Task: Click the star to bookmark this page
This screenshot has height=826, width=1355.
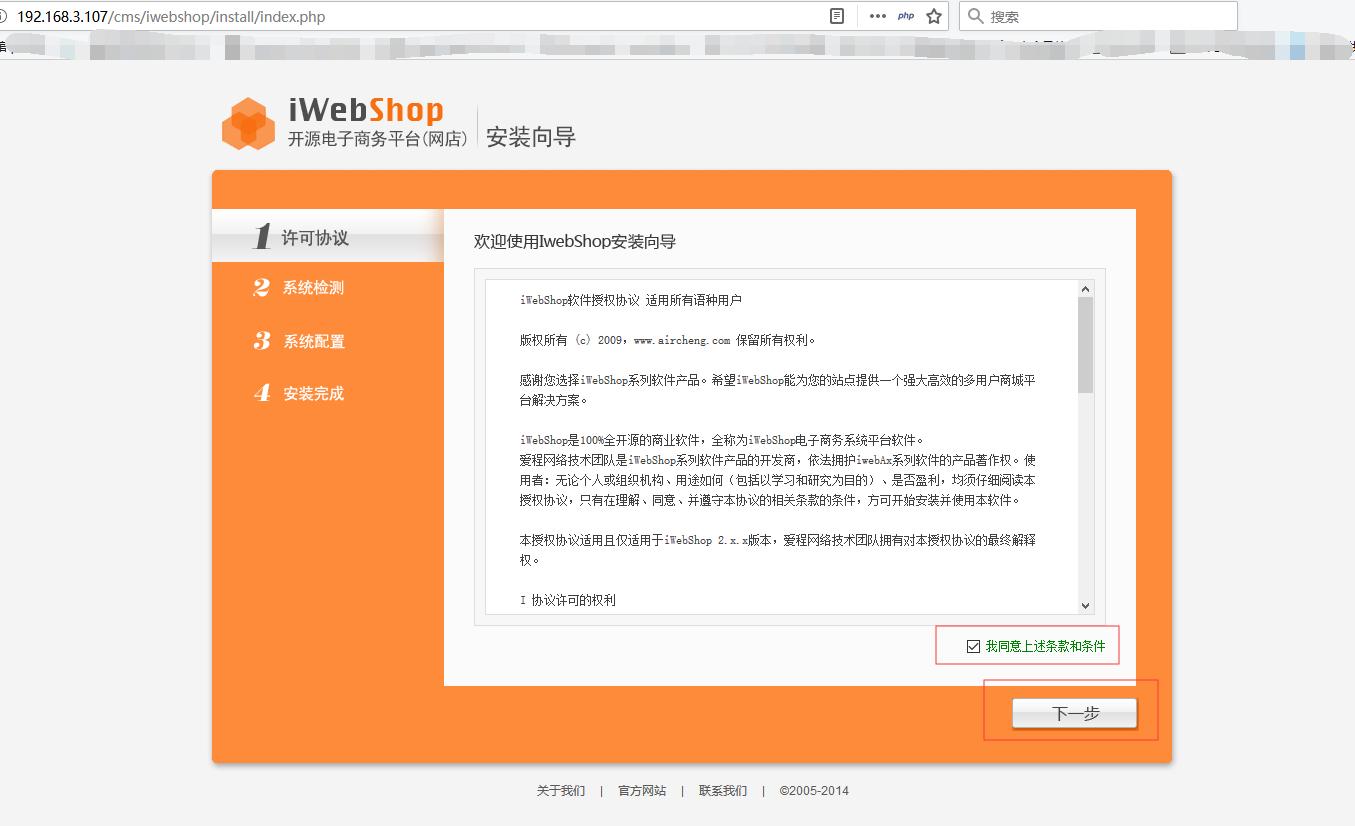Action: [931, 16]
